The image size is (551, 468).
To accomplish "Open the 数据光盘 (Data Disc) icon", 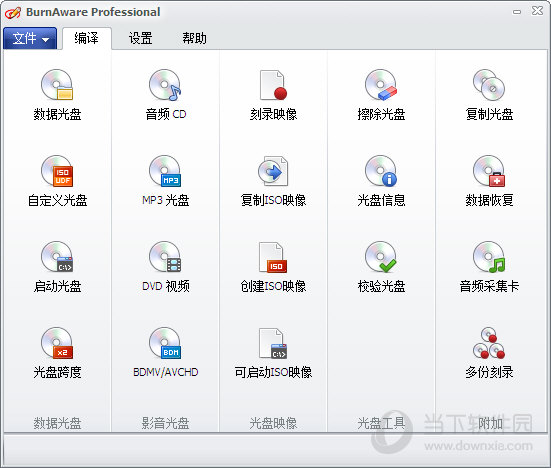I will point(57,85).
